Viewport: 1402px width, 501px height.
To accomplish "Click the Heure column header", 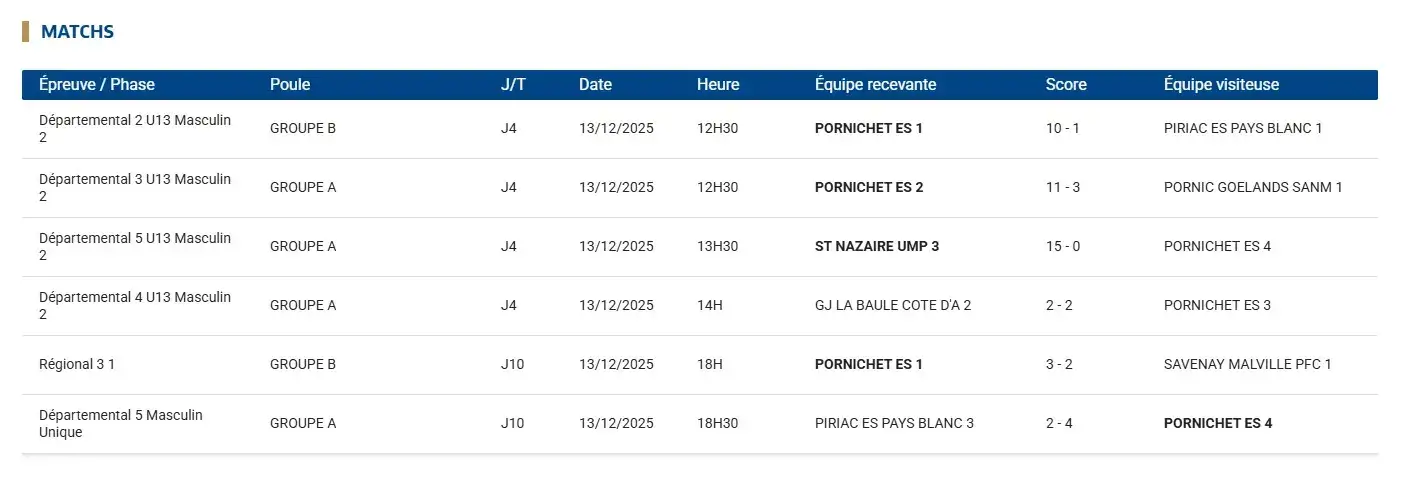I will pos(718,85).
